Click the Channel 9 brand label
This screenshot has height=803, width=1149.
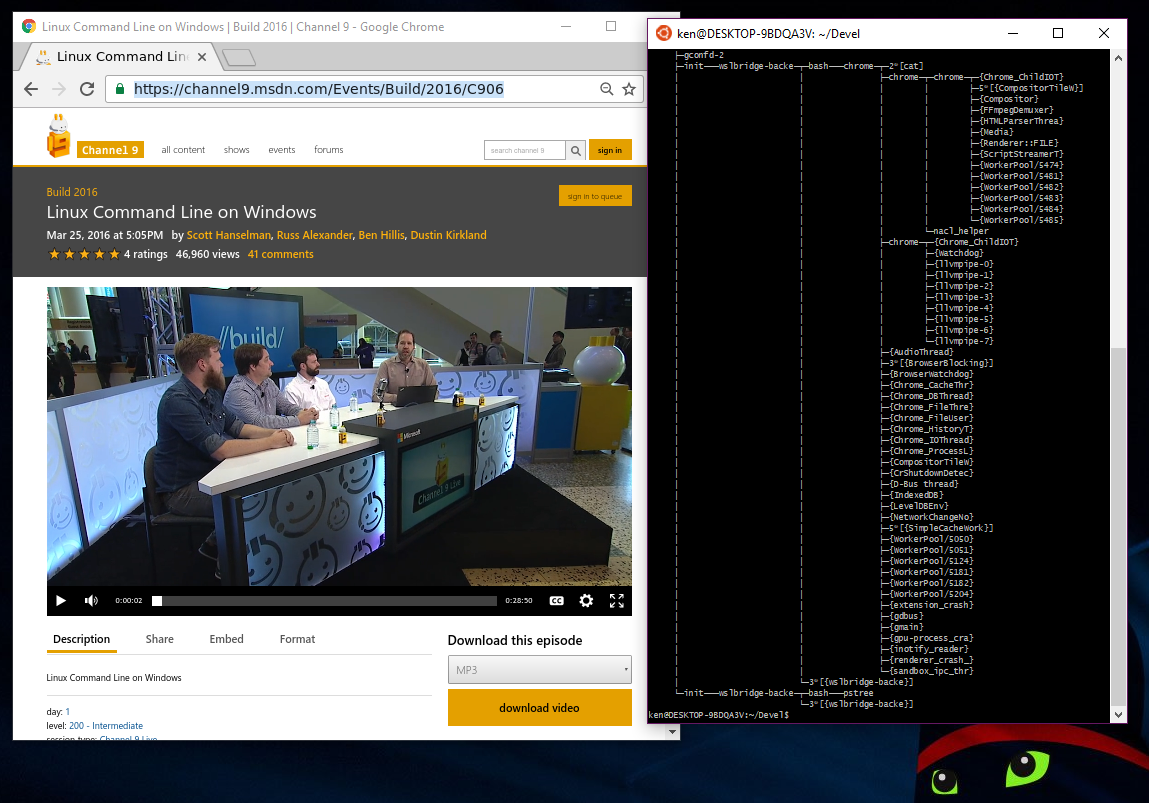(x=110, y=149)
